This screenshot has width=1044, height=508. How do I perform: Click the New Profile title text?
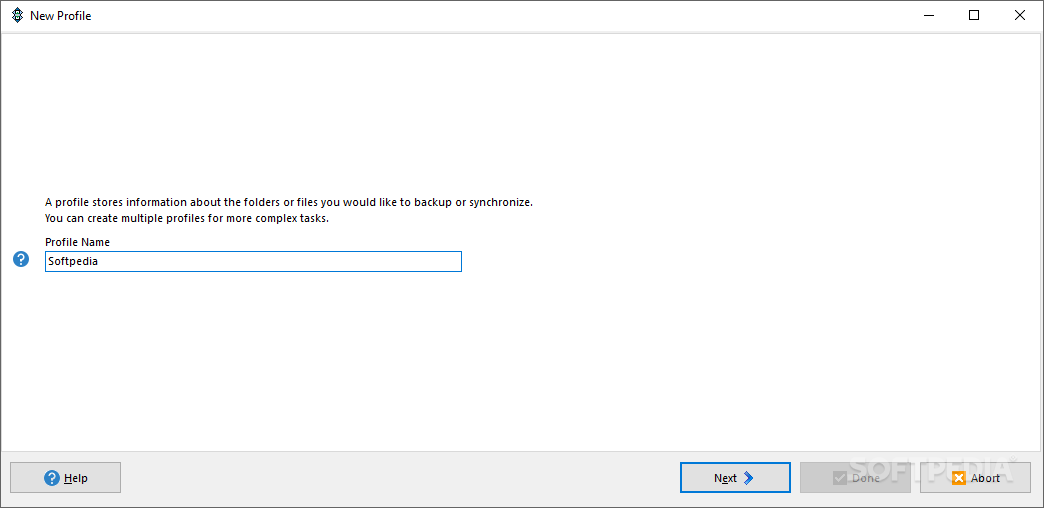pos(61,16)
